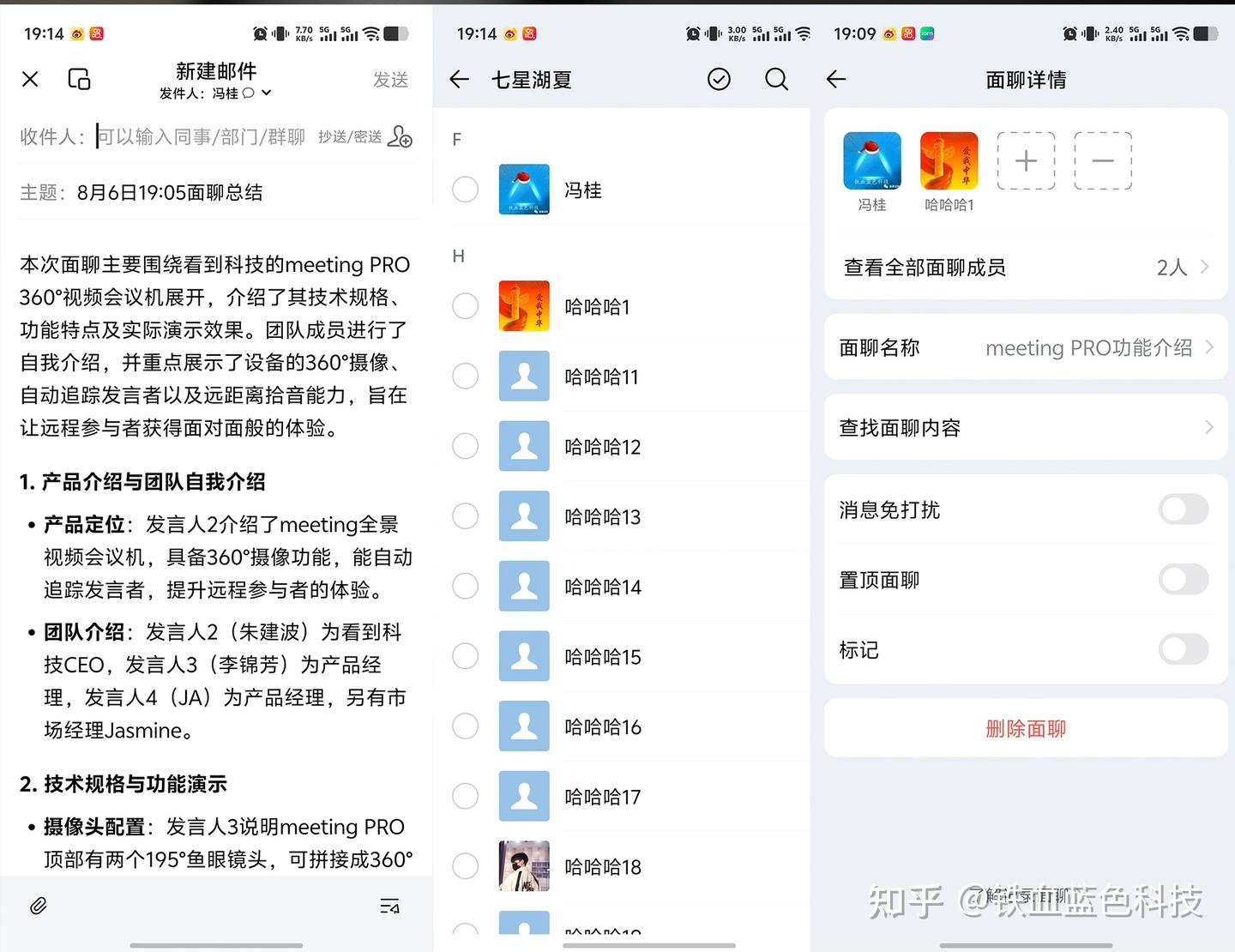1235x952 pixels.
Task: Open 查看全部面聊成员 member list
Action: 1026,267
